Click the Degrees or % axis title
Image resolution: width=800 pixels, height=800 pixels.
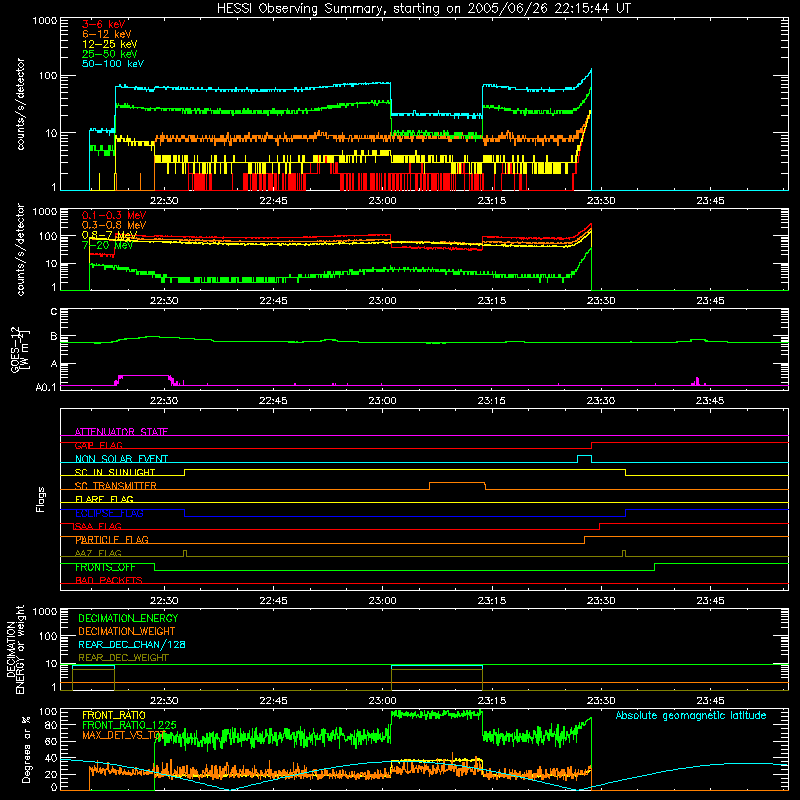pos(26,749)
